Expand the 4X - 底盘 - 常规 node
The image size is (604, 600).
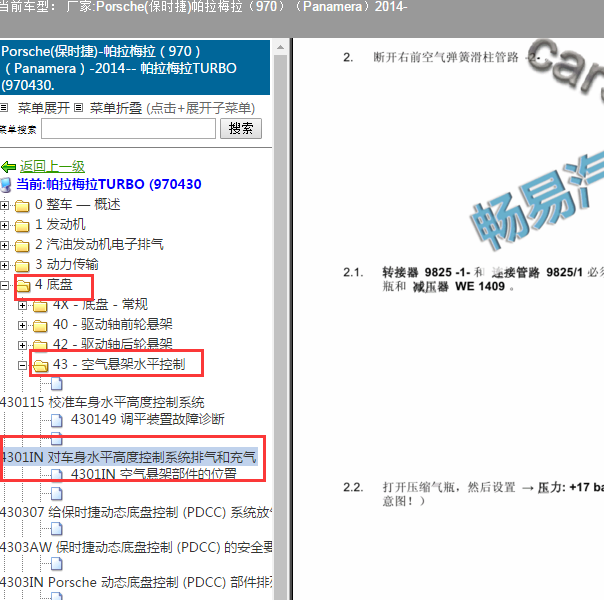coord(22,305)
